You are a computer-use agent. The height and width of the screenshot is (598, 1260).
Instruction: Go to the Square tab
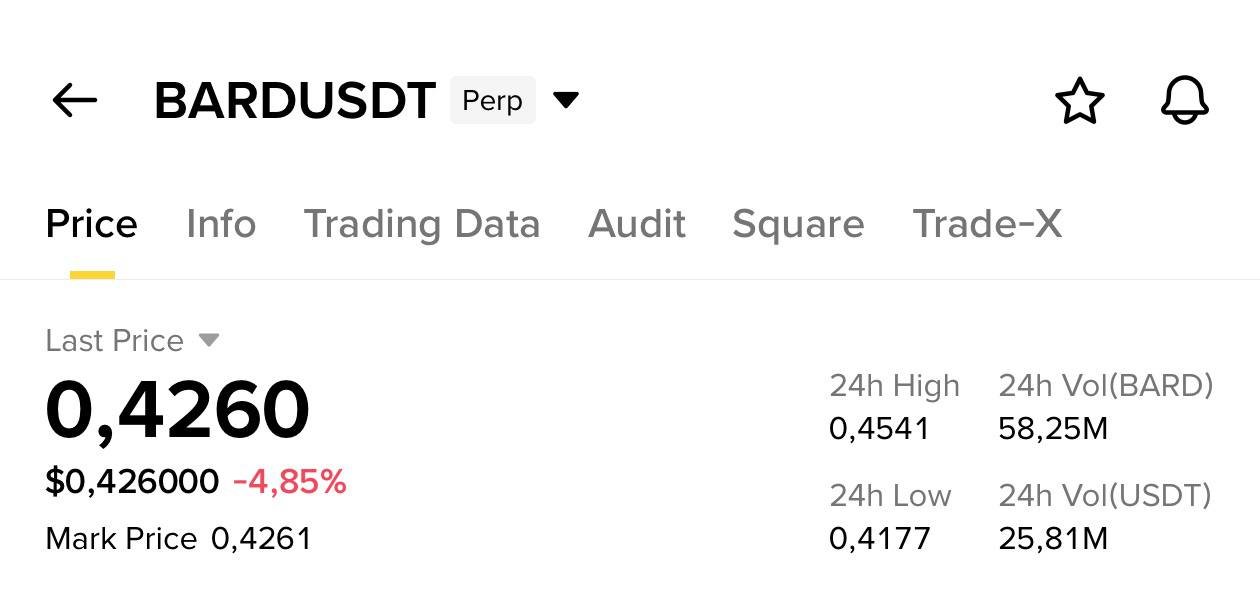point(798,224)
